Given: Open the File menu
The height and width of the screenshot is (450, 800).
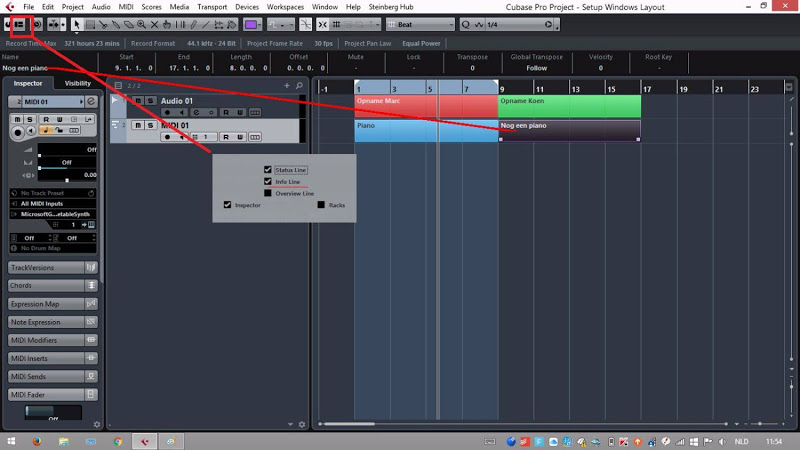Looking at the screenshot, I should pyautogui.click(x=29, y=7).
